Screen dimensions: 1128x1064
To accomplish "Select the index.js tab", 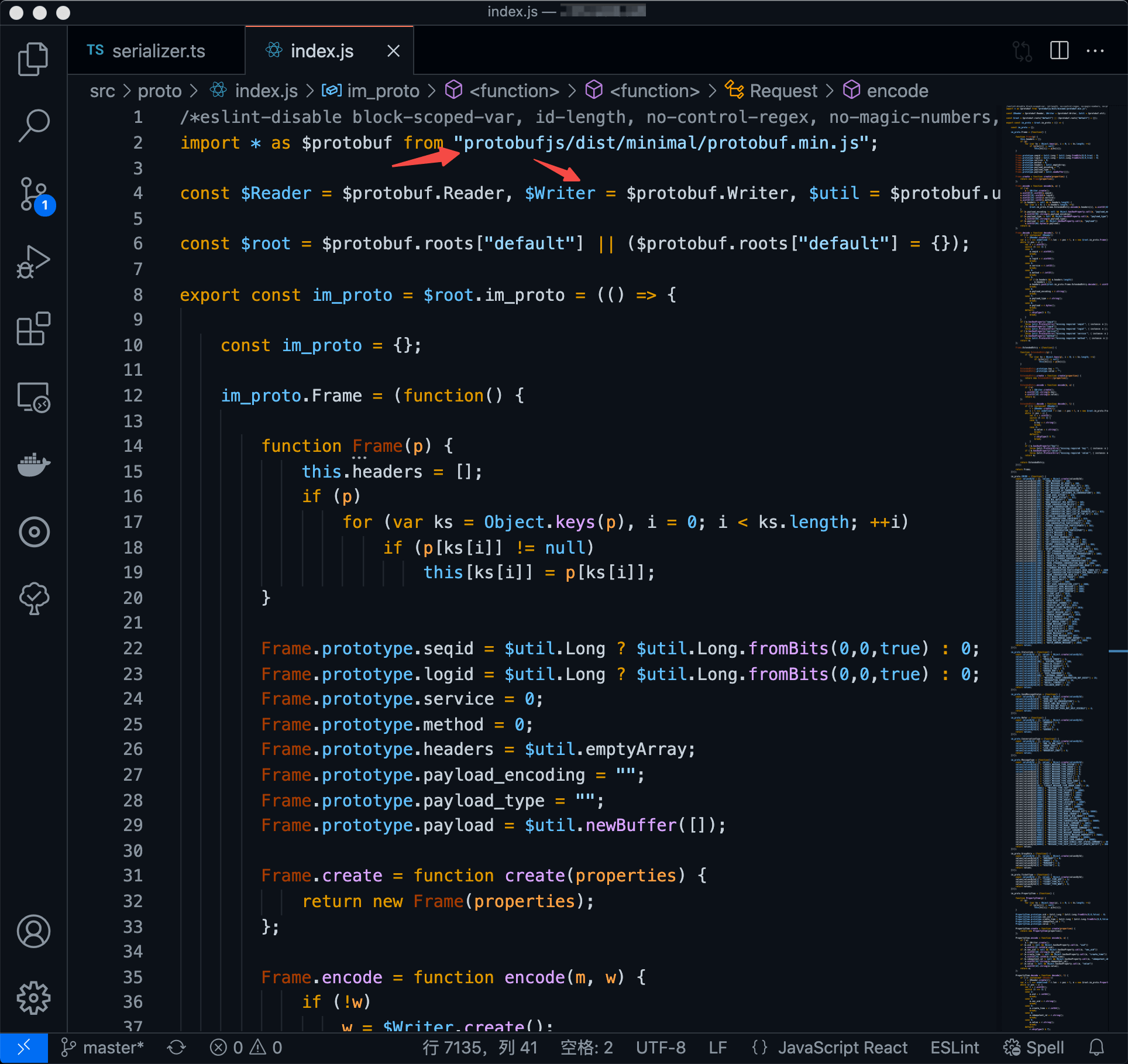I will pos(322,50).
